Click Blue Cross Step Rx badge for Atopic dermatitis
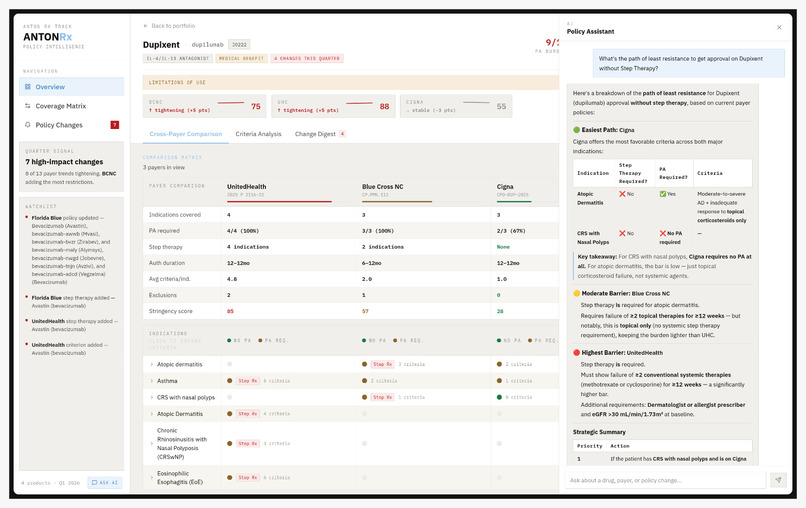The height and width of the screenshot is (508, 806). (x=382, y=364)
